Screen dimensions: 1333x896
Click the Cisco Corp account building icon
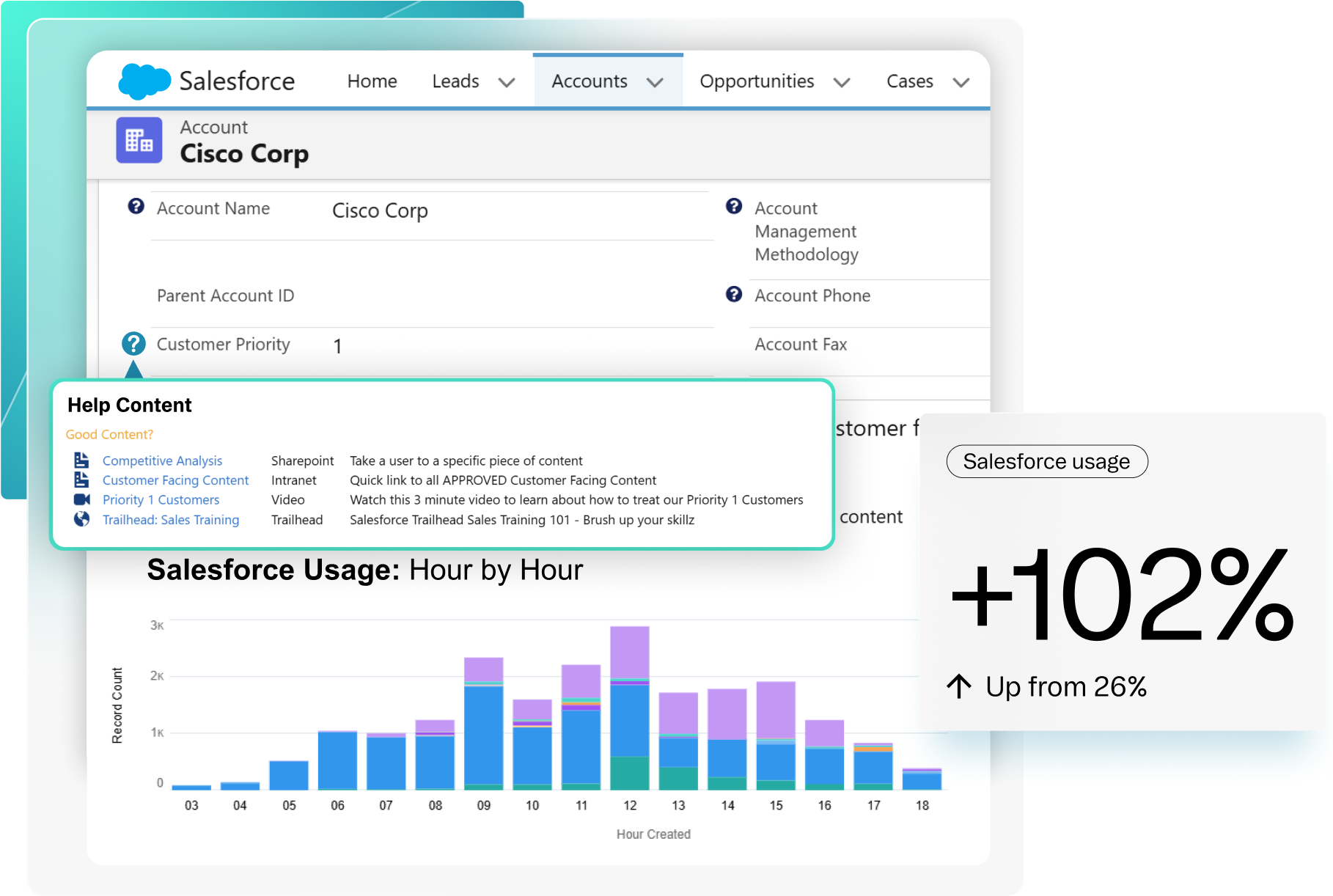(x=139, y=140)
